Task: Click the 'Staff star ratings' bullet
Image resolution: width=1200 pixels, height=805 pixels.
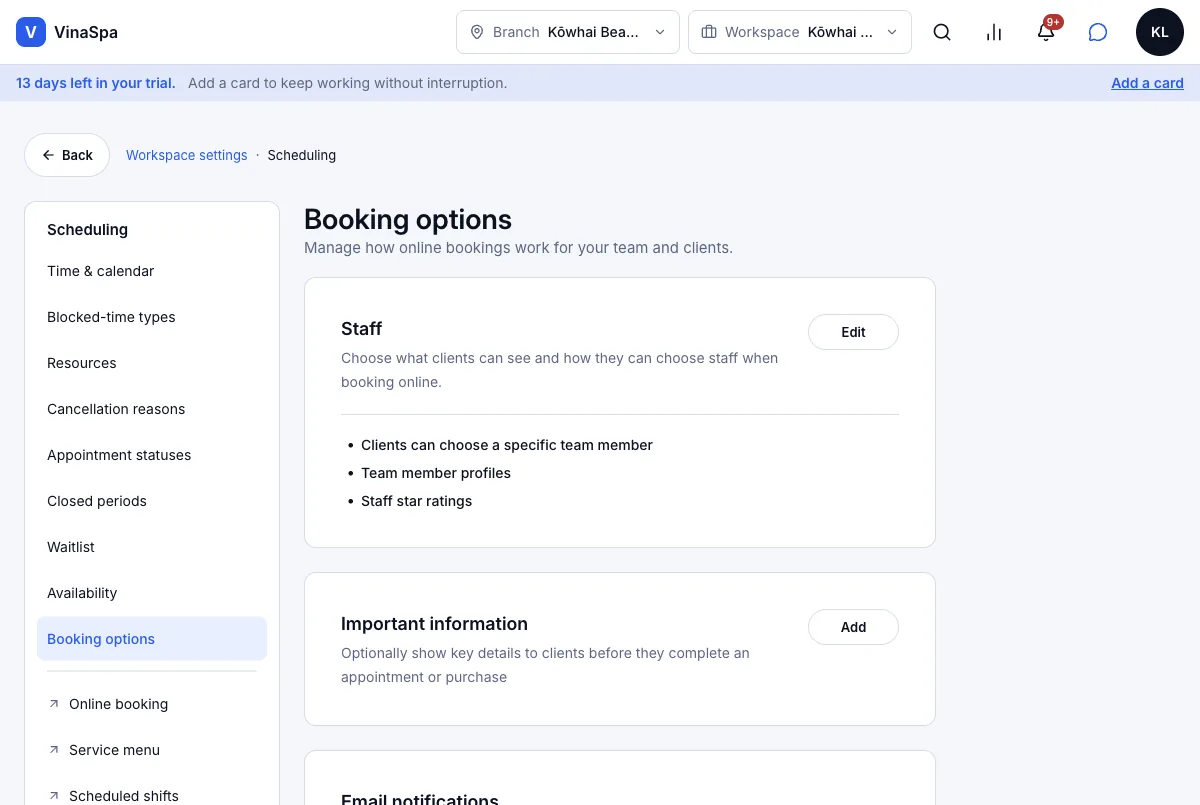Action: (416, 501)
